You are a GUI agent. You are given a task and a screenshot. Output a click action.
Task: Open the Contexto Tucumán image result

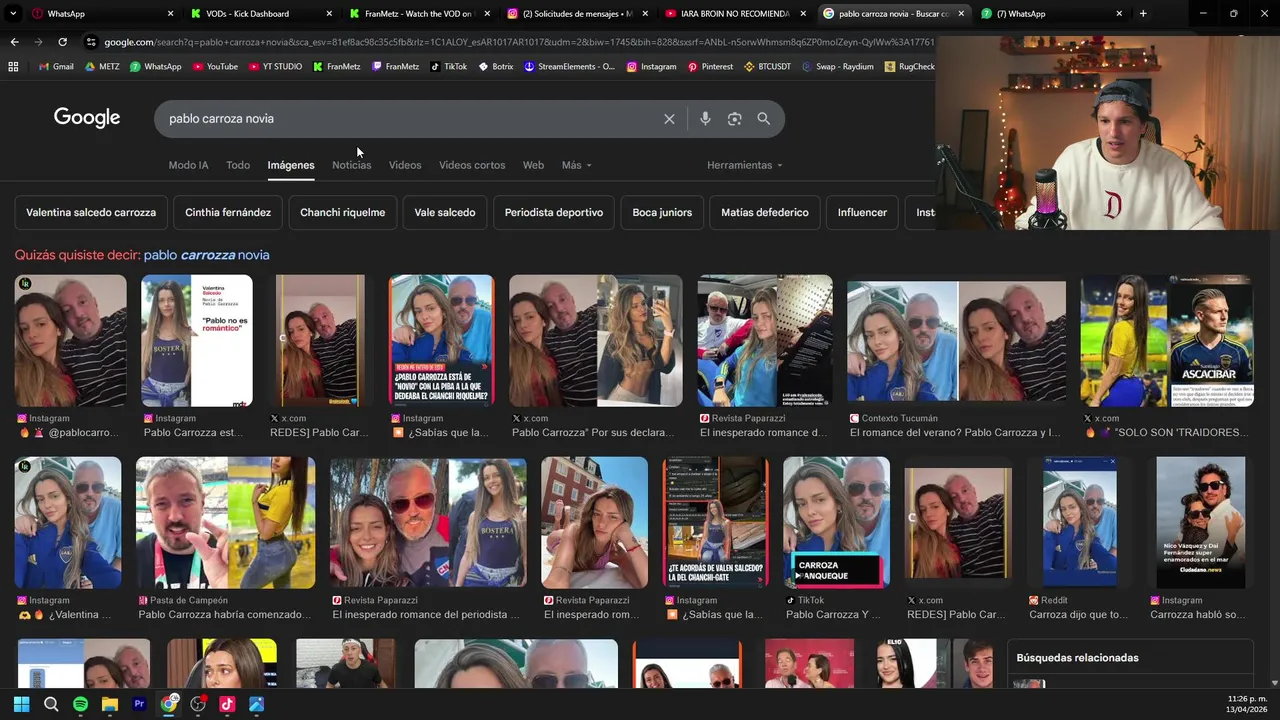956,341
